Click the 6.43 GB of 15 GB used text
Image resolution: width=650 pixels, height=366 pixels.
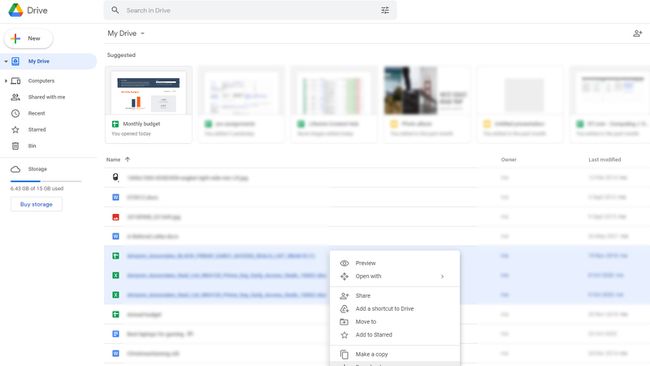pos(37,189)
